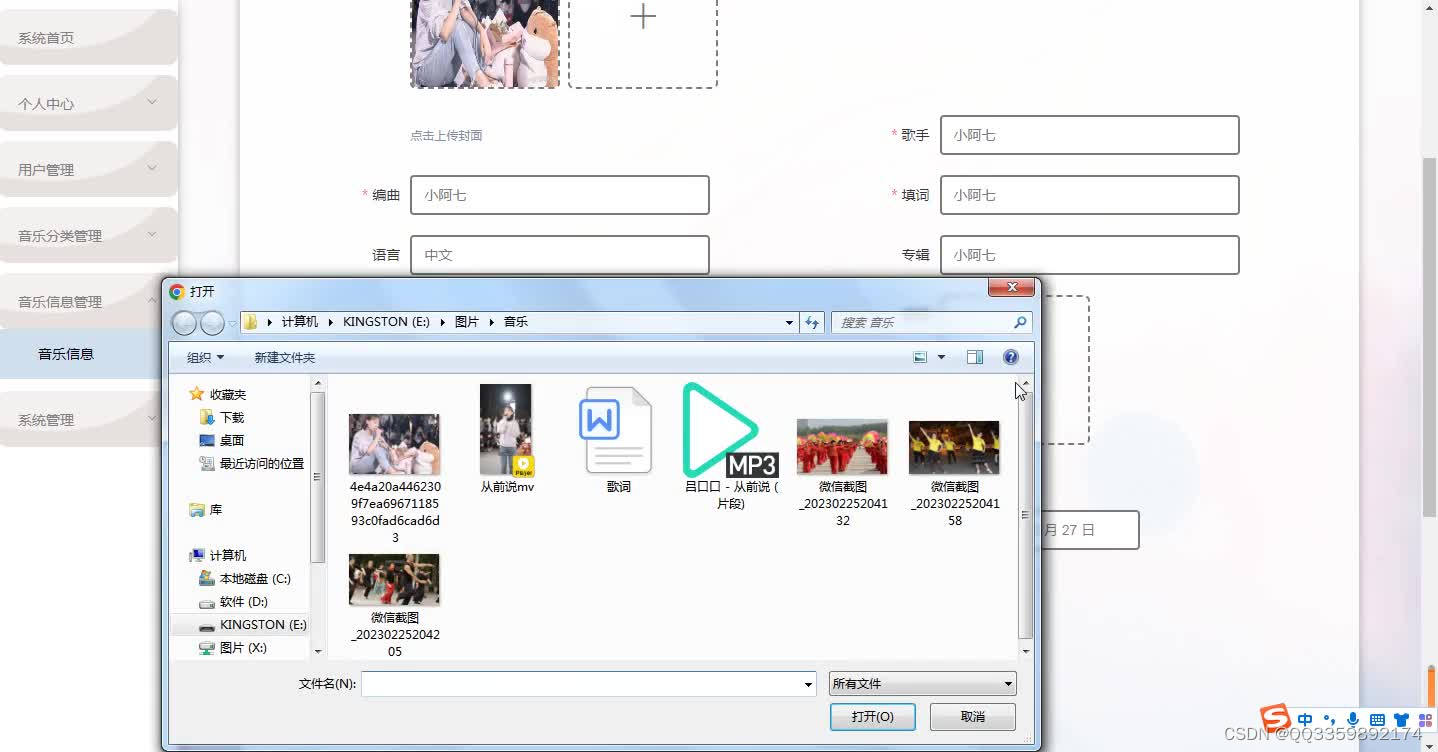The image size is (1438, 752).
Task: Click the microphone voice input icon
Action: 1353,720
